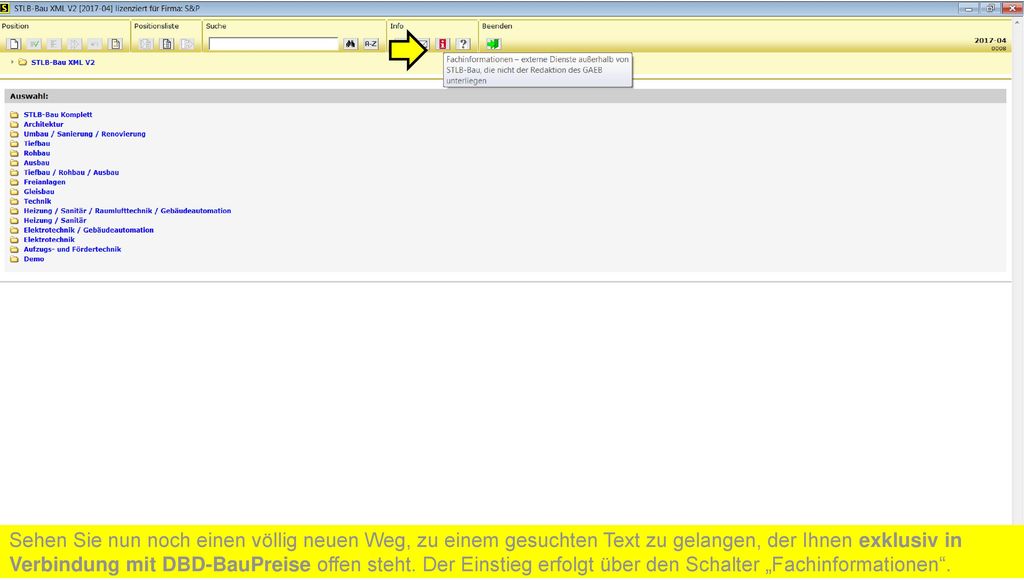Exit the program with the green Beenden icon
Screen dimensions: 1024x580
pos(493,44)
